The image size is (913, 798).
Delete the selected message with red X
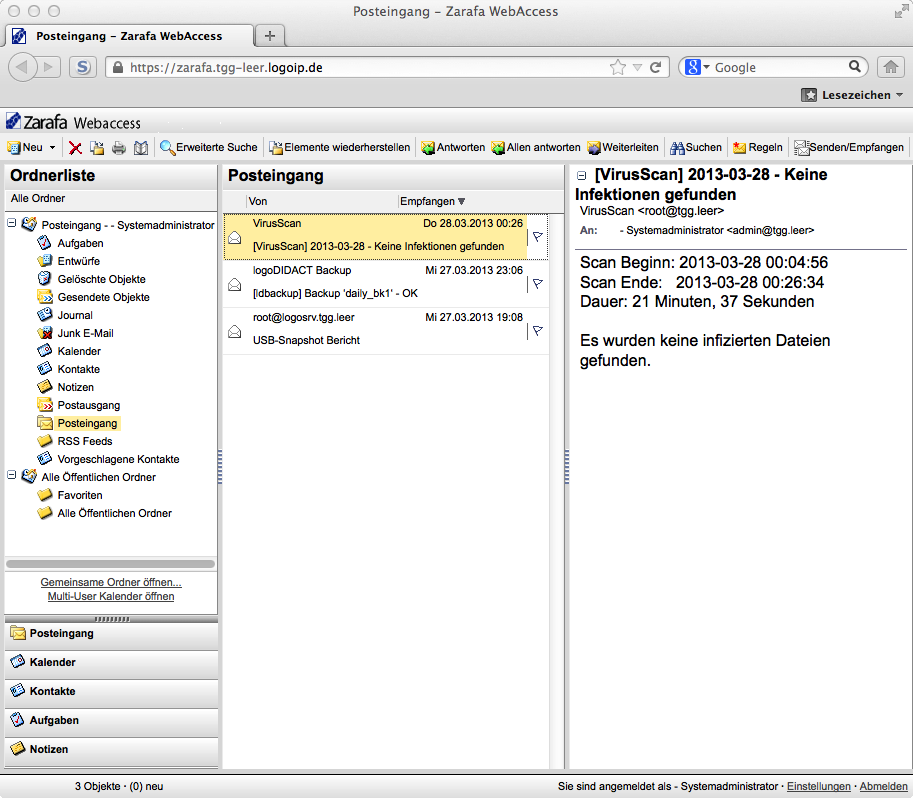point(75,148)
